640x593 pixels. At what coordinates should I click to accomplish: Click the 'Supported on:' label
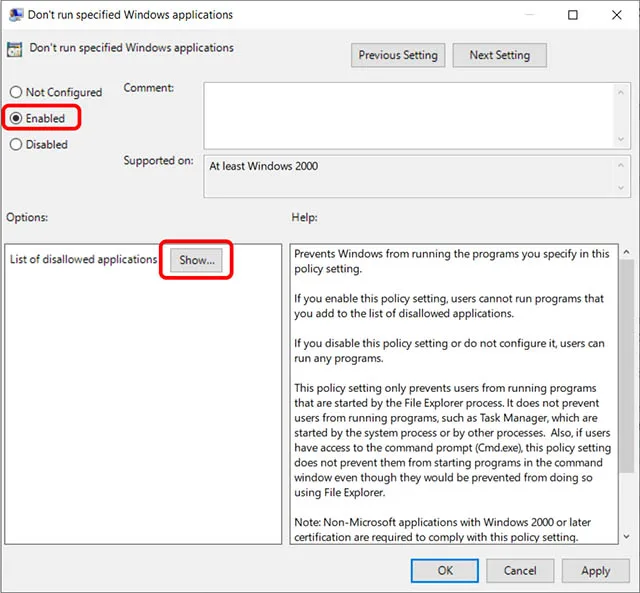coord(158,160)
